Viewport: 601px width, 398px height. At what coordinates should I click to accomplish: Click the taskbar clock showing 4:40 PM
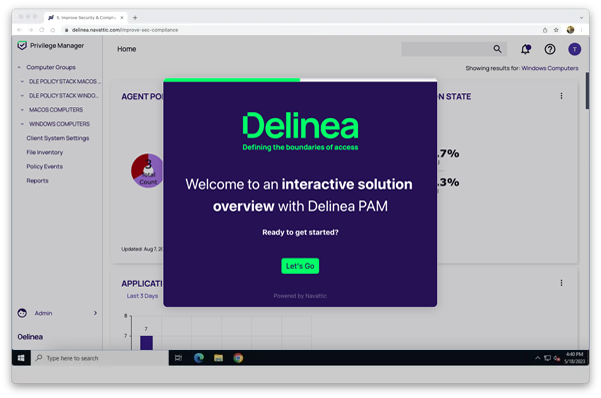(574, 358)
